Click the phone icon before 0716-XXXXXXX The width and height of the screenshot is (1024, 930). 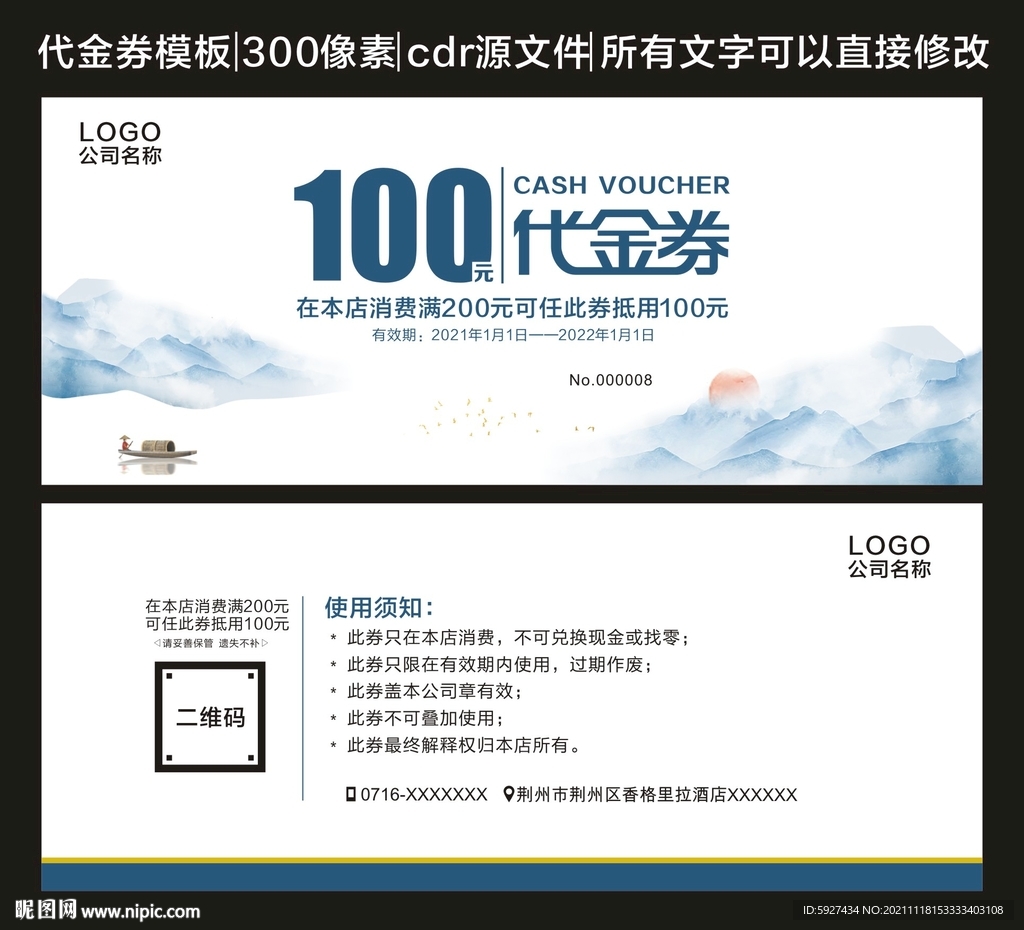350,795
